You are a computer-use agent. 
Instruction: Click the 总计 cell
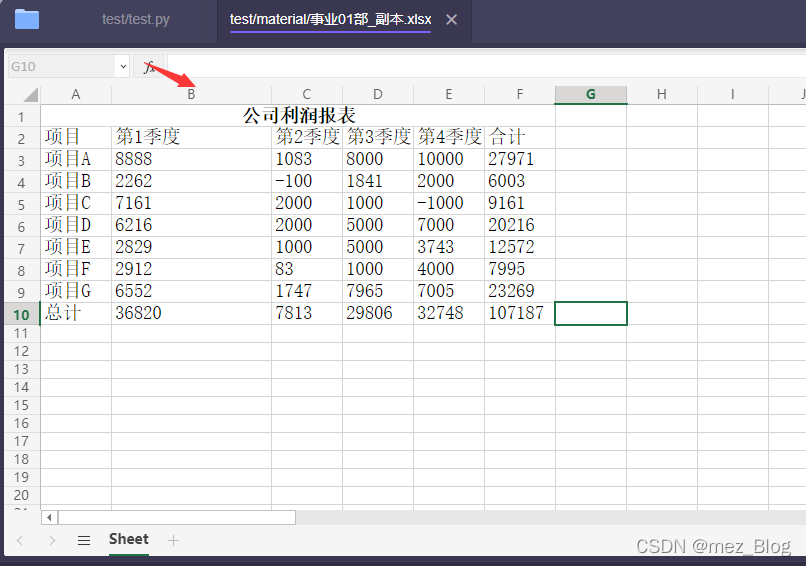76,314
